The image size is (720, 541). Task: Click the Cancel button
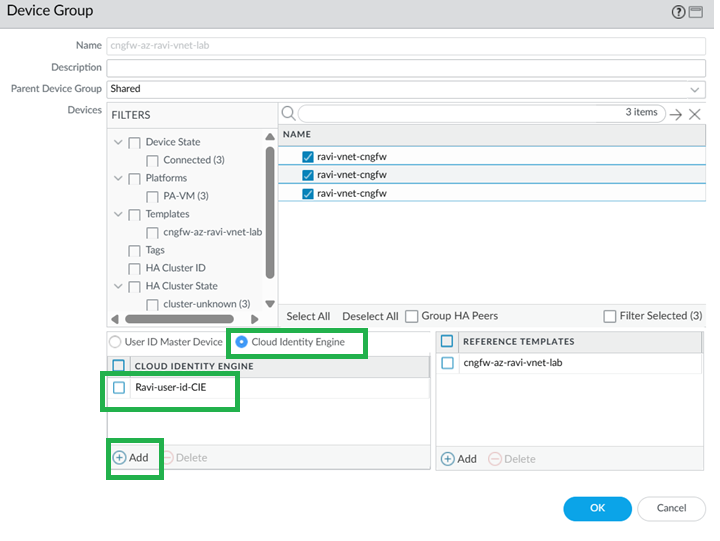tap(671, 508)
